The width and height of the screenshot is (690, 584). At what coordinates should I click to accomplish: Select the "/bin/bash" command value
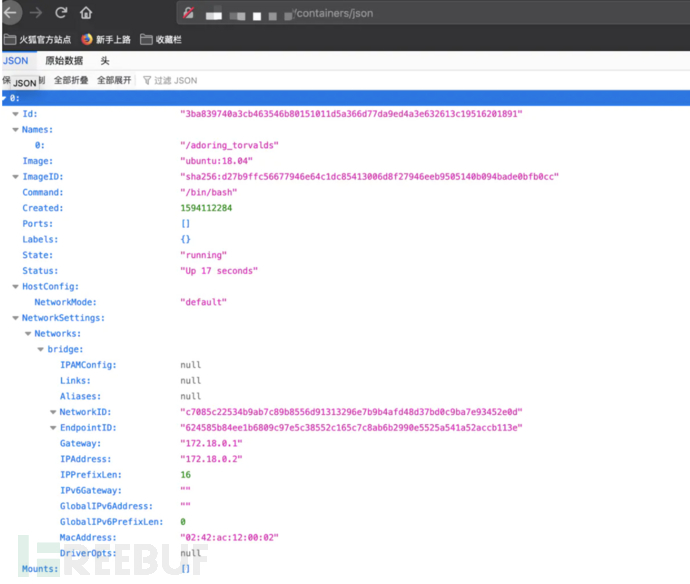(209, 192)
